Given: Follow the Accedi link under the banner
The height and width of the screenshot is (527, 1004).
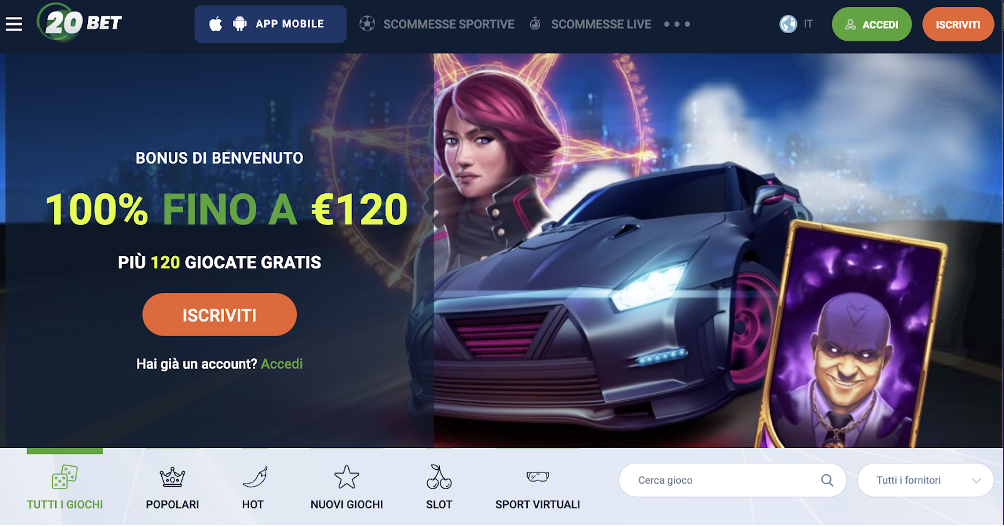Looking at the screenshot, I should 282,364.
